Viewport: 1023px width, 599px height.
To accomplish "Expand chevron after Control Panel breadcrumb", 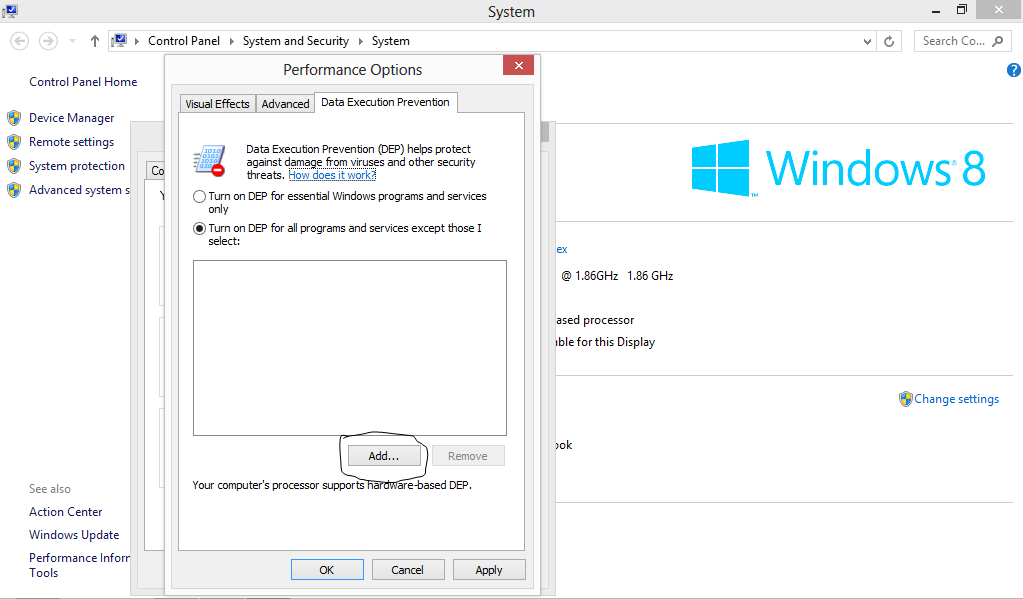I will pos(232,41).
